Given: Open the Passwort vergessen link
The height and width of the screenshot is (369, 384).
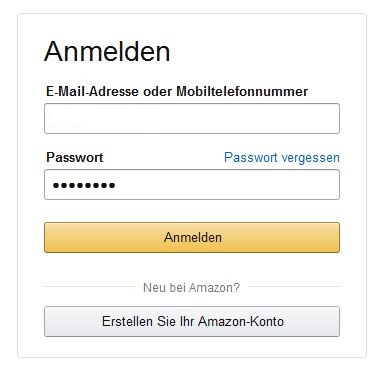Looking at the screenshot, I should (x=282, y=157).
